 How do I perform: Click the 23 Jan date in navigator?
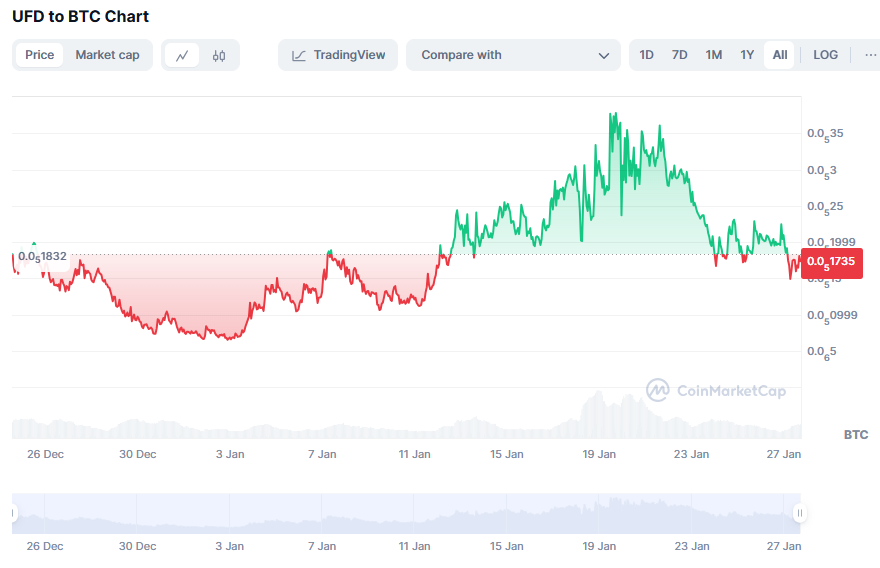[x=691, y=546]
